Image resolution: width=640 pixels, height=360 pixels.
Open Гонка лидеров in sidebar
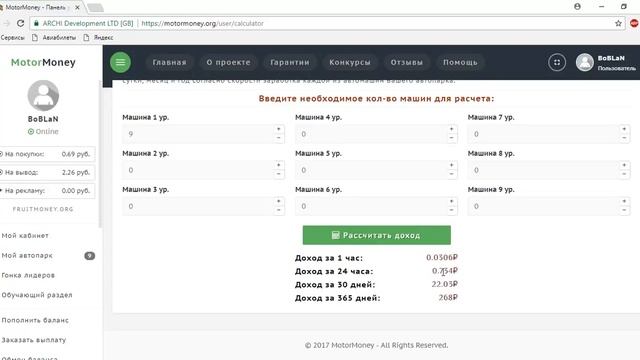click(x=28, y=275)
